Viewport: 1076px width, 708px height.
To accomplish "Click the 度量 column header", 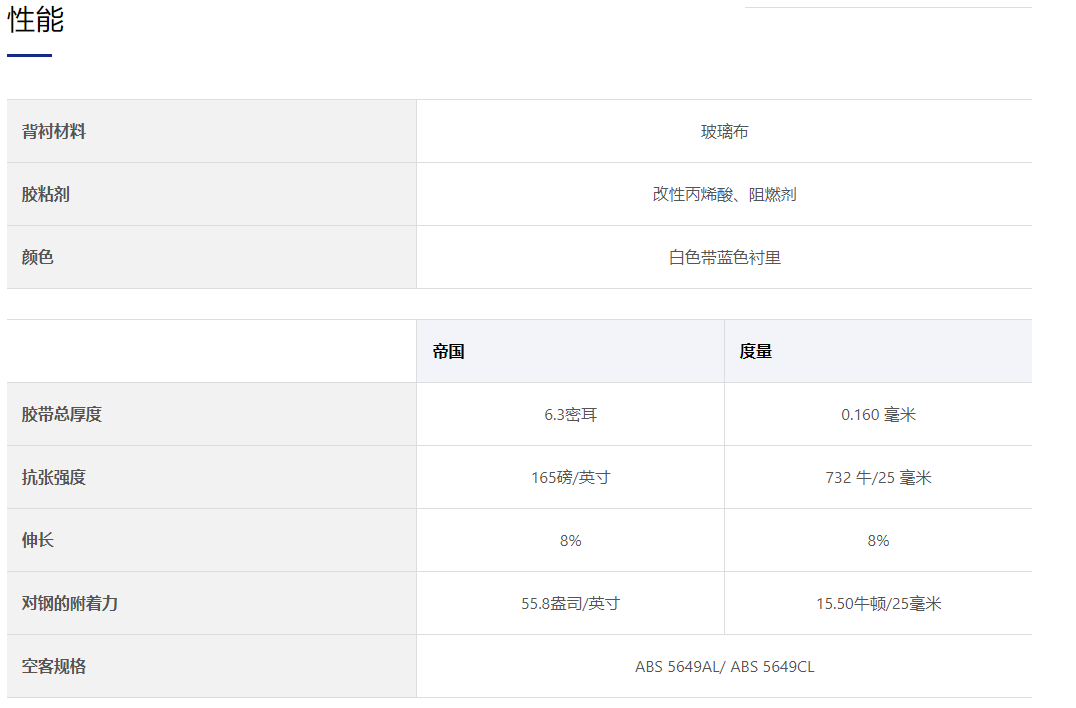I will click(756, 352).
